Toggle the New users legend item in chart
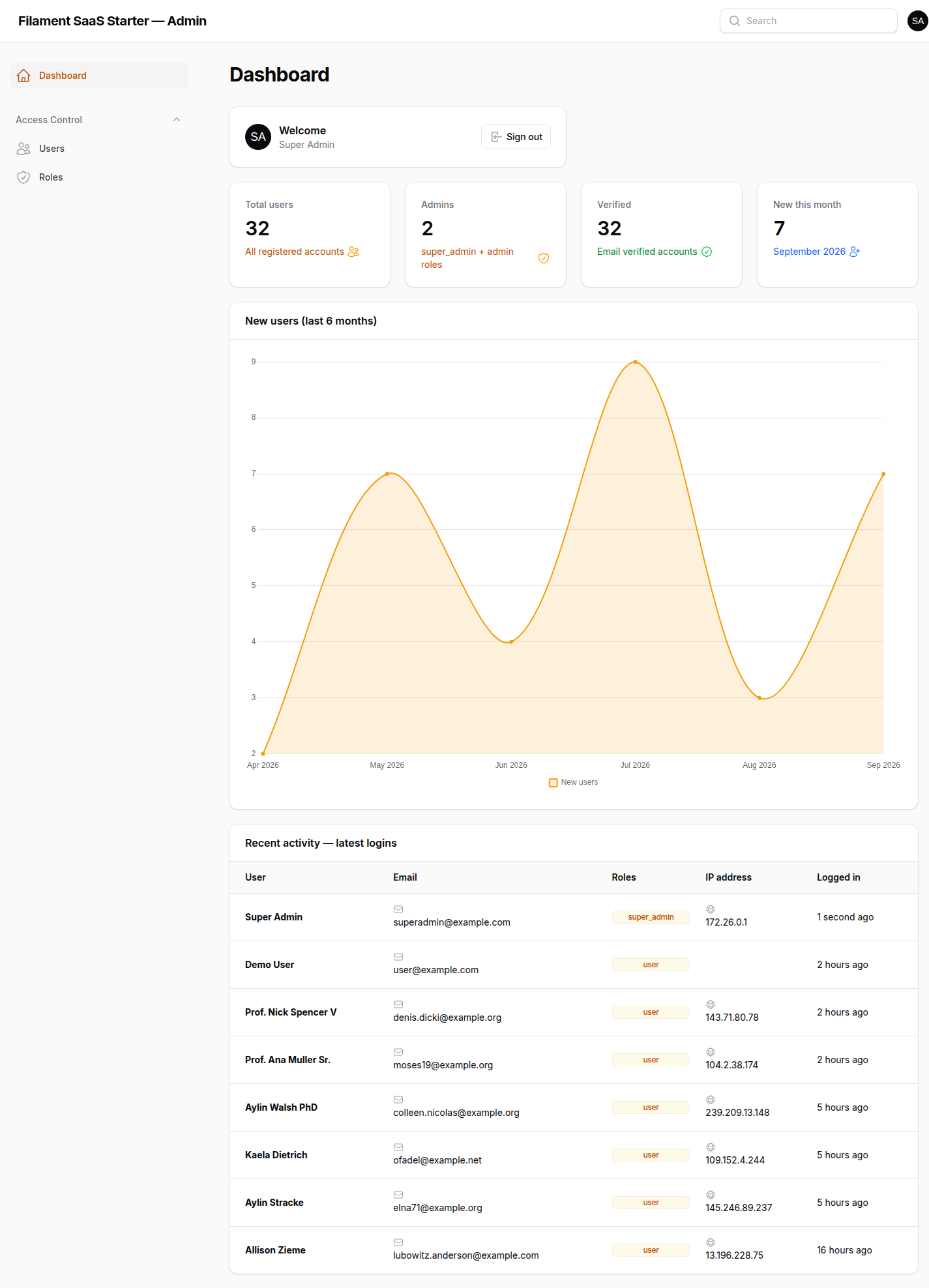This screenshot has height=1288, width=929. tap(573, 782)
